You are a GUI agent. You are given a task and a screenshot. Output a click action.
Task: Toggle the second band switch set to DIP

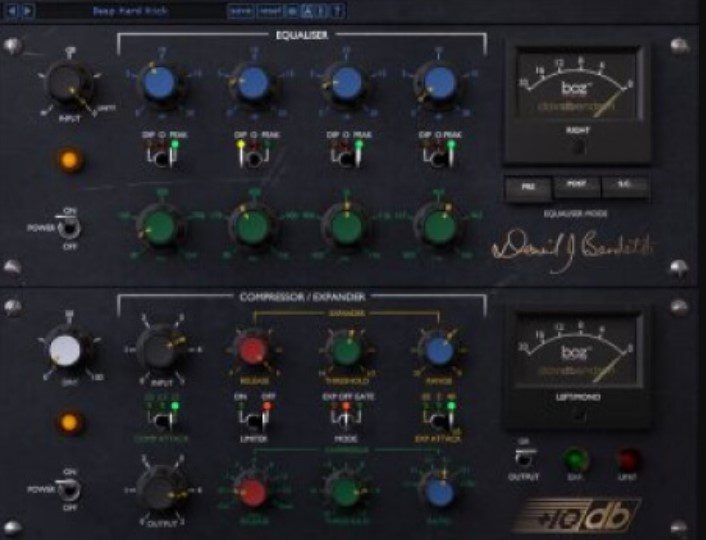coord(253,156)
